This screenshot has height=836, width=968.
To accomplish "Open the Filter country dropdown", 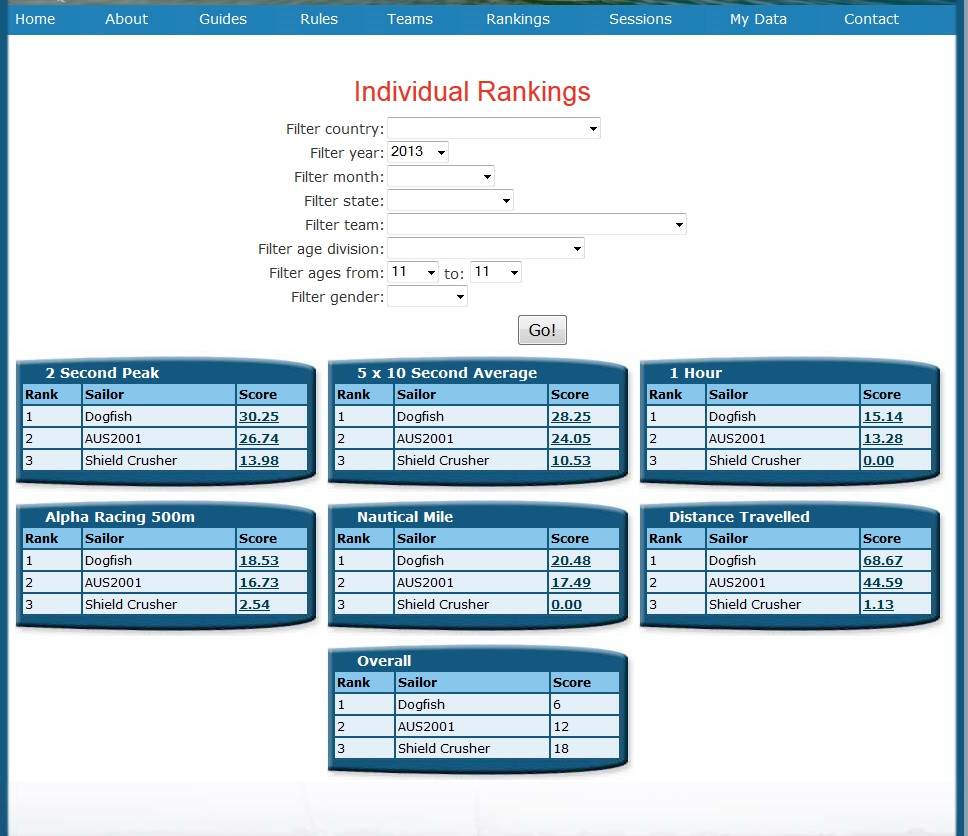I will tap(494, 129).
